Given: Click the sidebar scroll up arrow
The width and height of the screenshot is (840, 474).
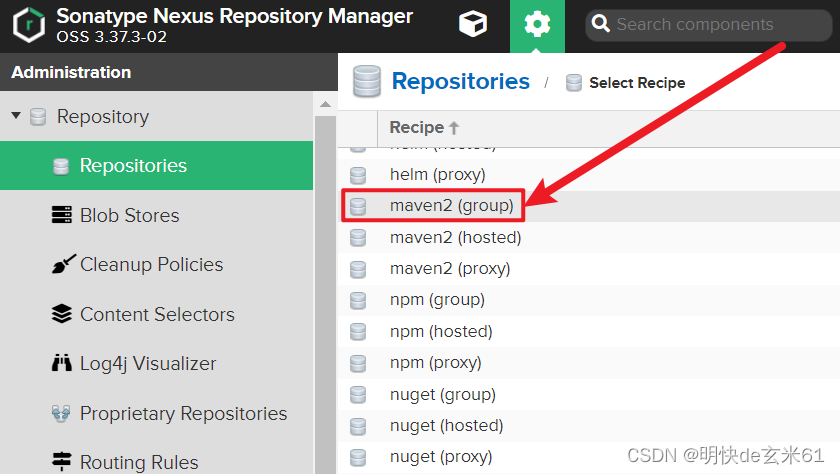Looking at the screenshot, I should coord(325,104).
